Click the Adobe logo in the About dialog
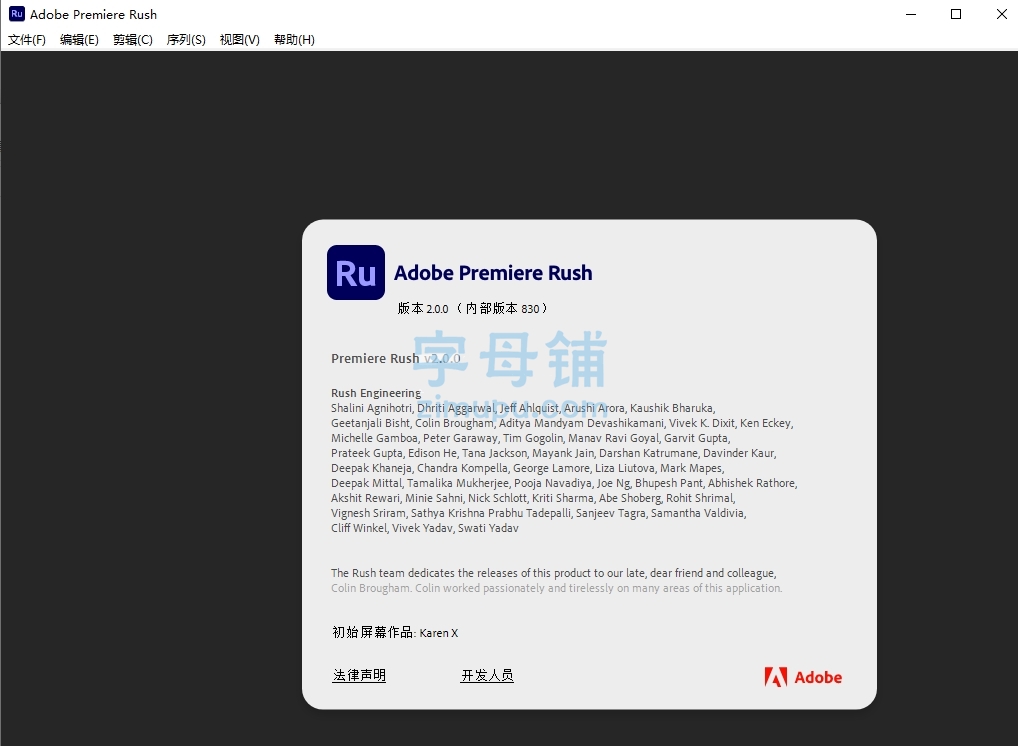 click(x=803, y=677)
